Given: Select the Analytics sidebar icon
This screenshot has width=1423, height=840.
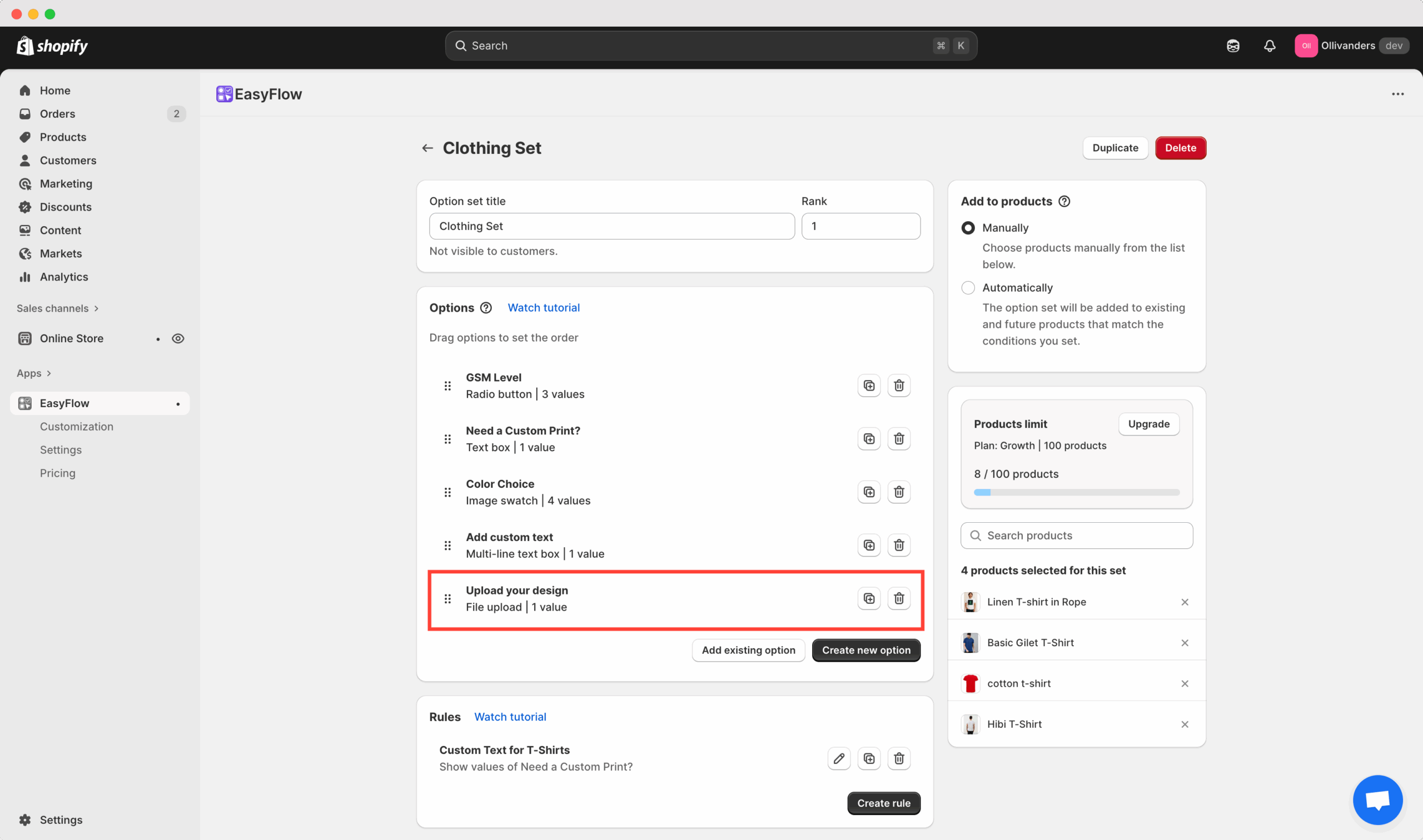Looking at the screenshot, I should point(25,277).
